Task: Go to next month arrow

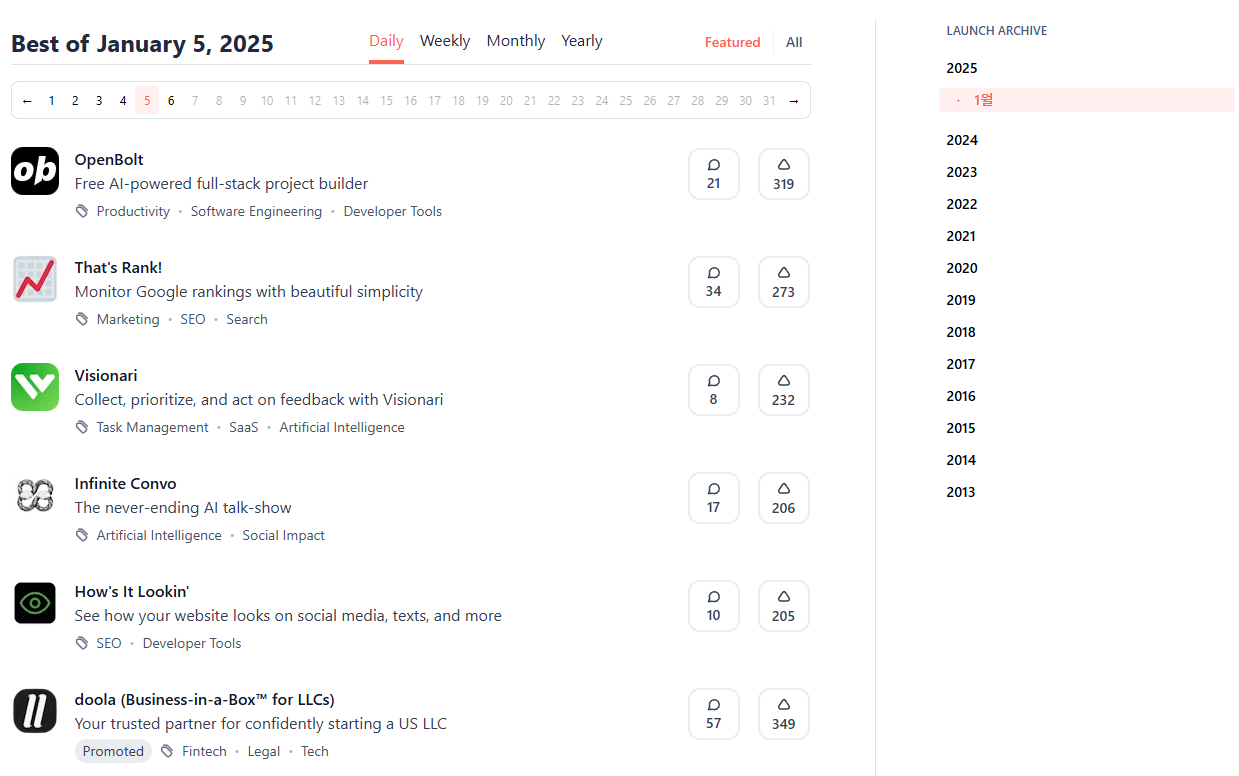Action: click(794, 100)
